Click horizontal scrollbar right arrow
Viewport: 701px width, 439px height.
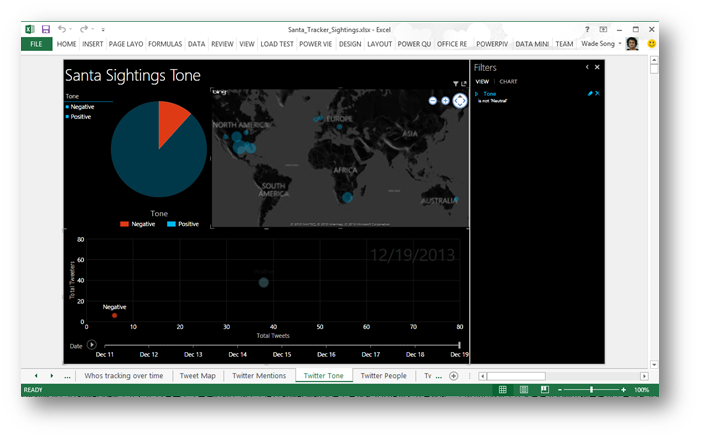(644, 376)
